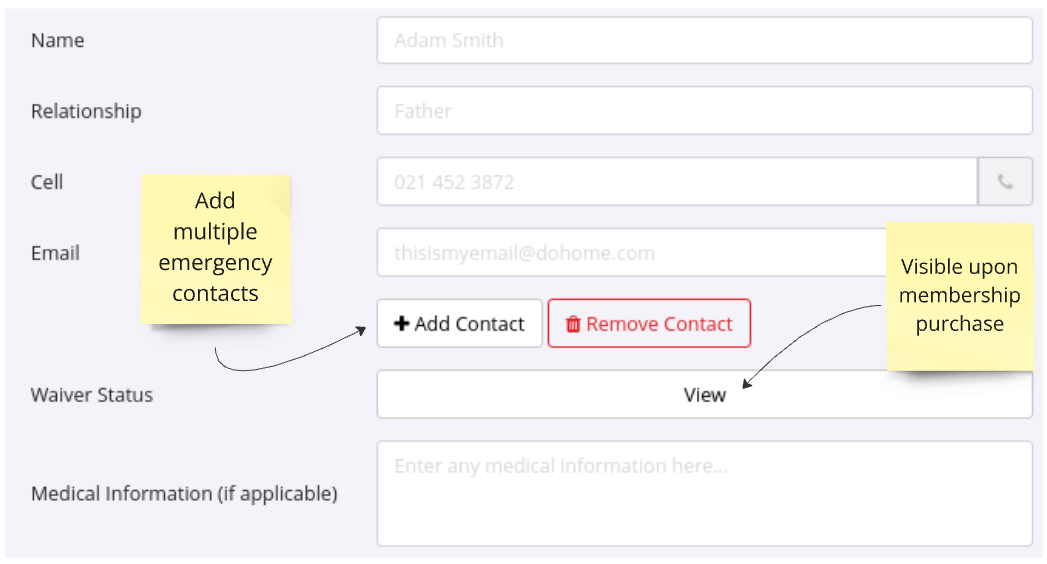
Task: Focus the Name input field
Action: 704,41
